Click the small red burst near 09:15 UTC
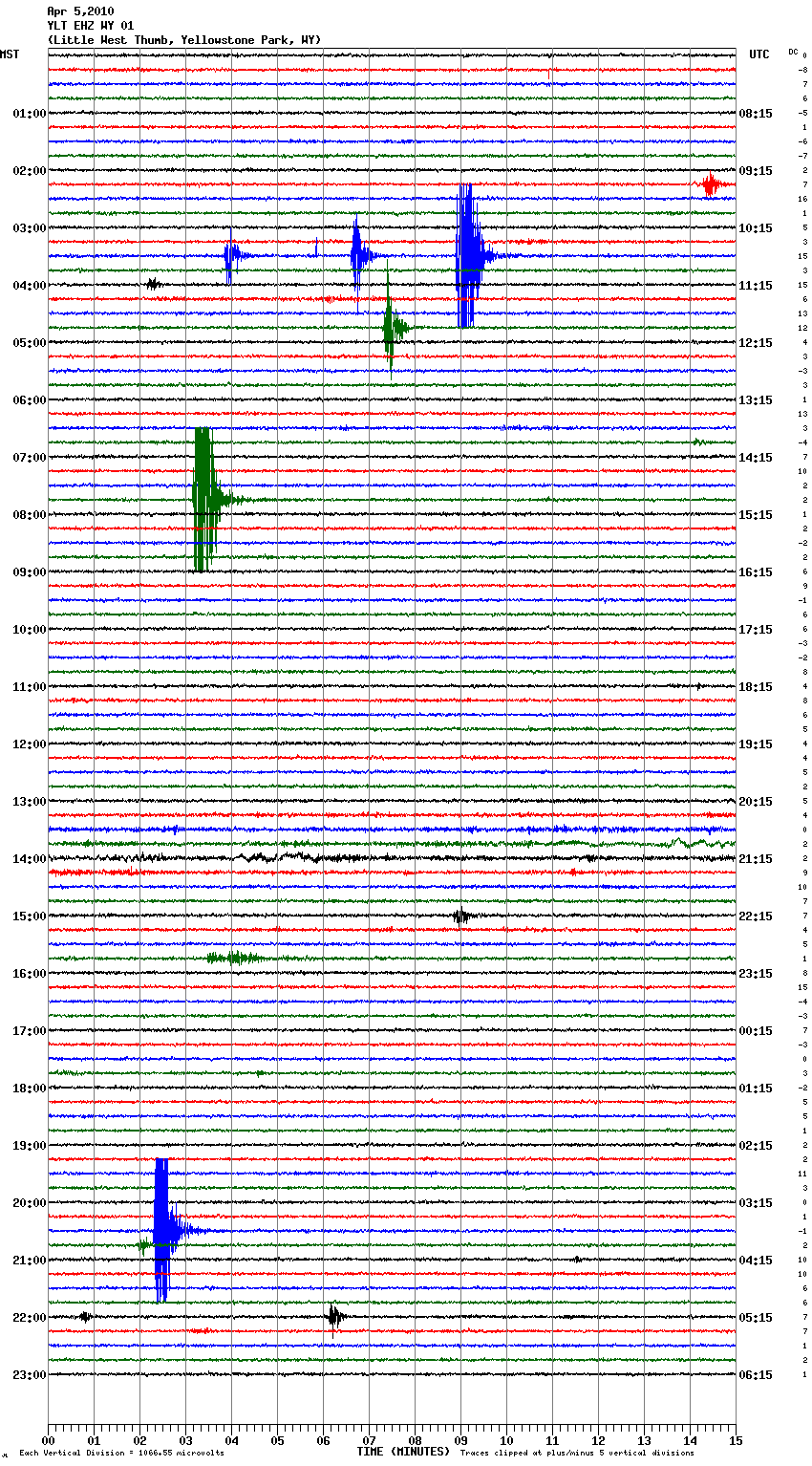Viewport: 812px width, 1466px height. 711,184
